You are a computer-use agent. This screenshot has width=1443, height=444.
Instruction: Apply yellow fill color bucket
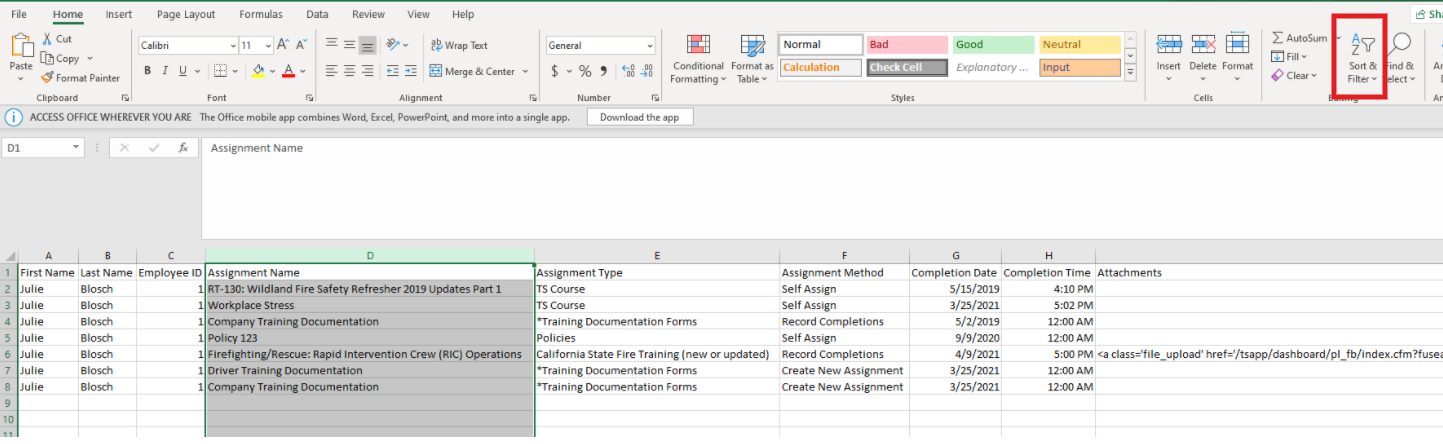tap(258, 71)
